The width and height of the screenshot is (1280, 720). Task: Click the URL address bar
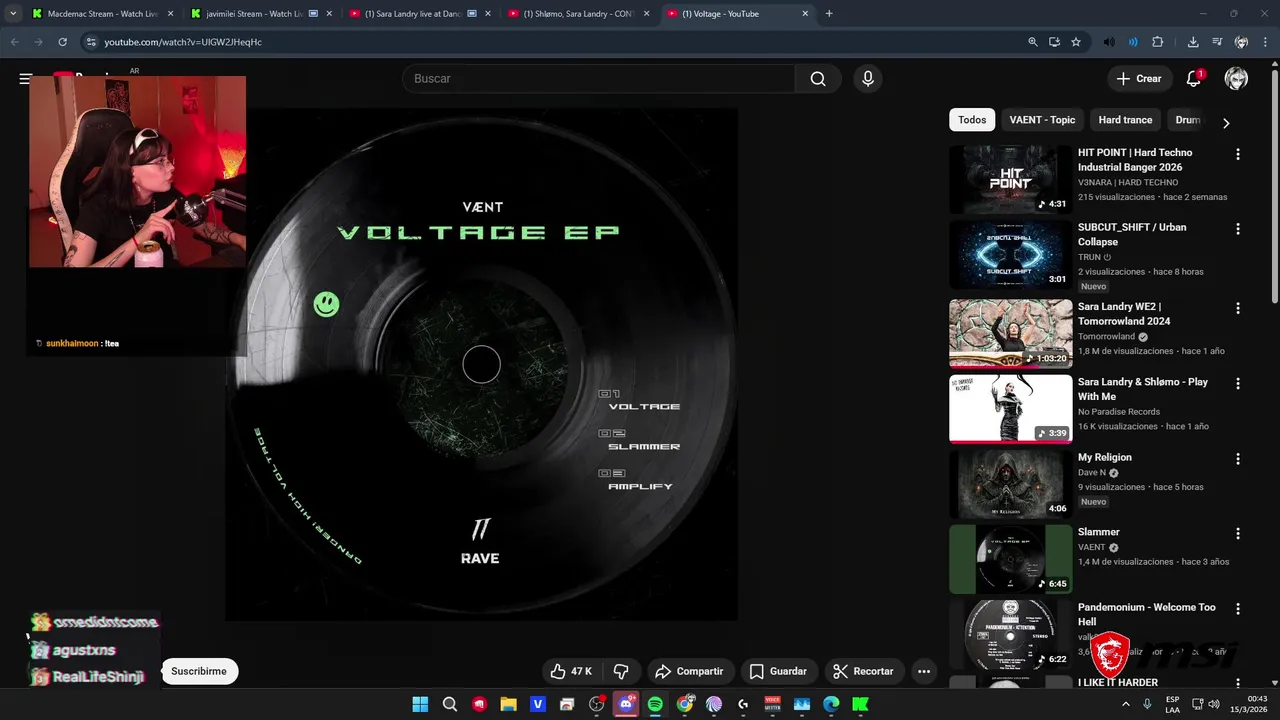550,42
